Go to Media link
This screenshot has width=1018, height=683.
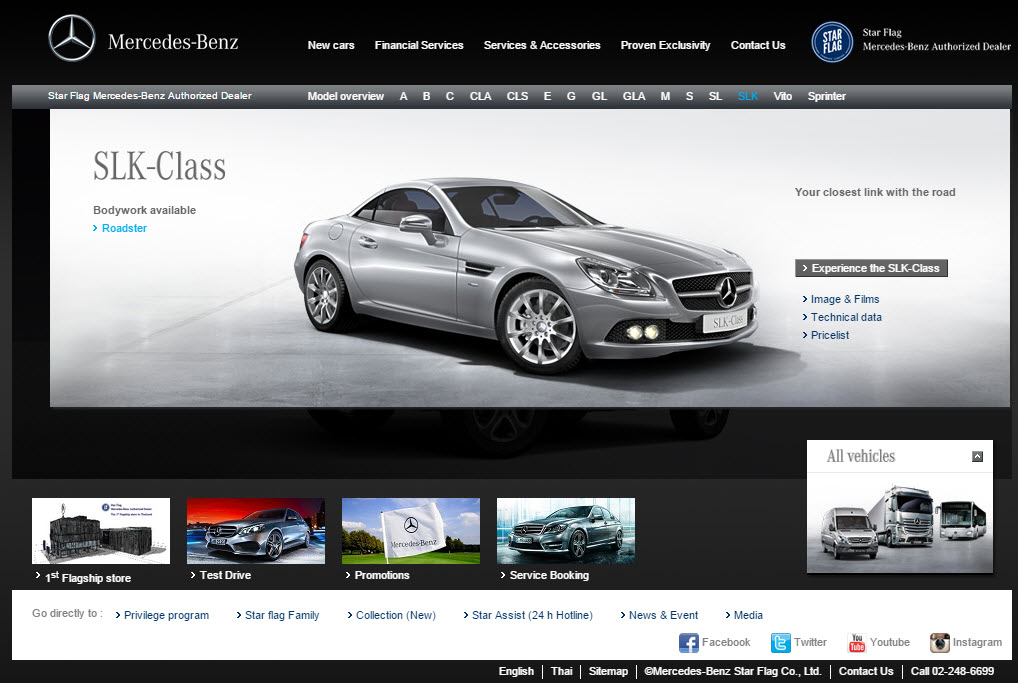tap(748, 615)
